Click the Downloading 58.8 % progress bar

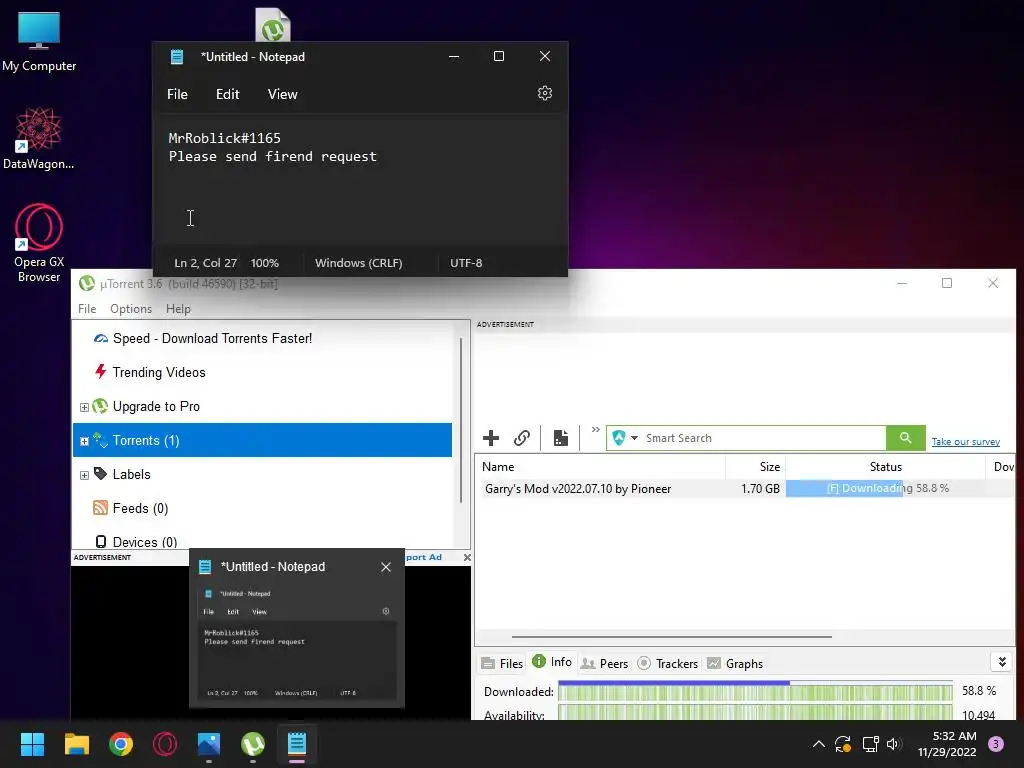point(885,488)
